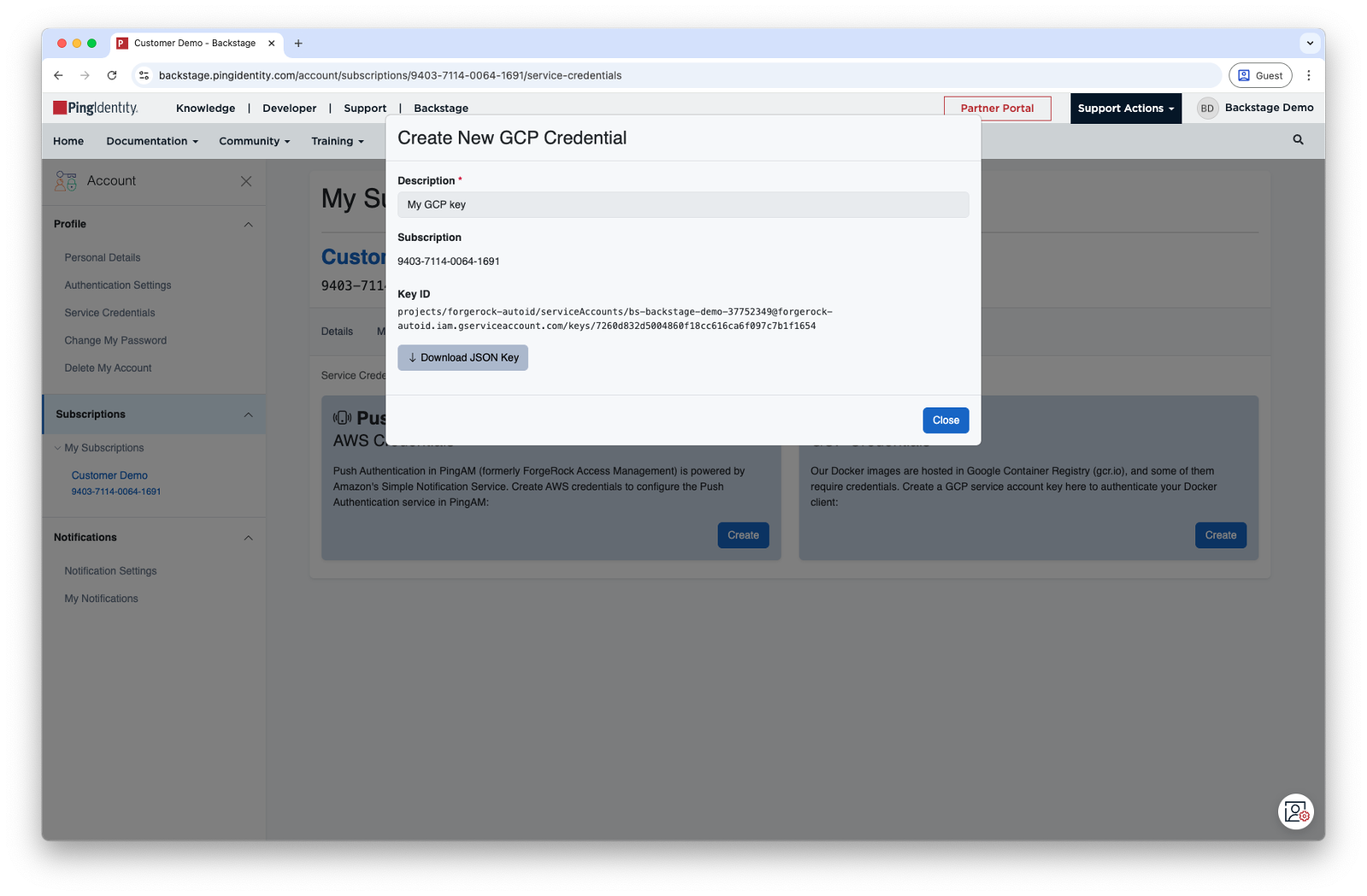This screenshot has width=1367, height=896.
Task: Collapse the Subscriptions section
Action: click(x=248, y=415)
